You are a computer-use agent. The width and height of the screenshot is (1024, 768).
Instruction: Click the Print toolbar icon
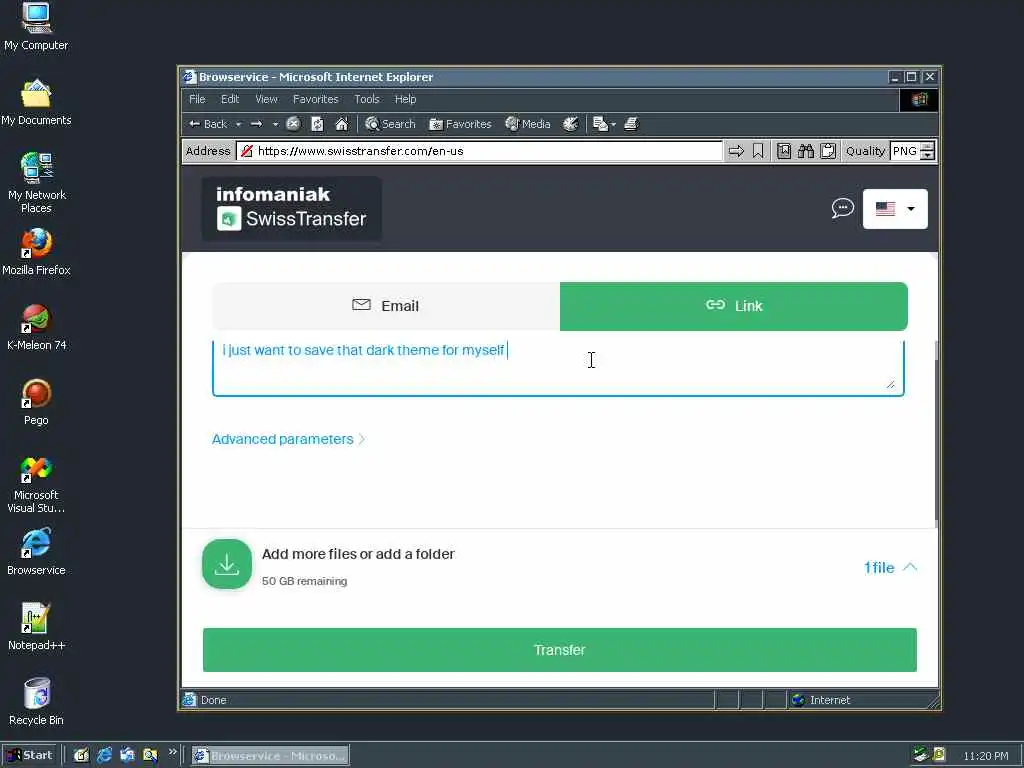pos(631,124)
